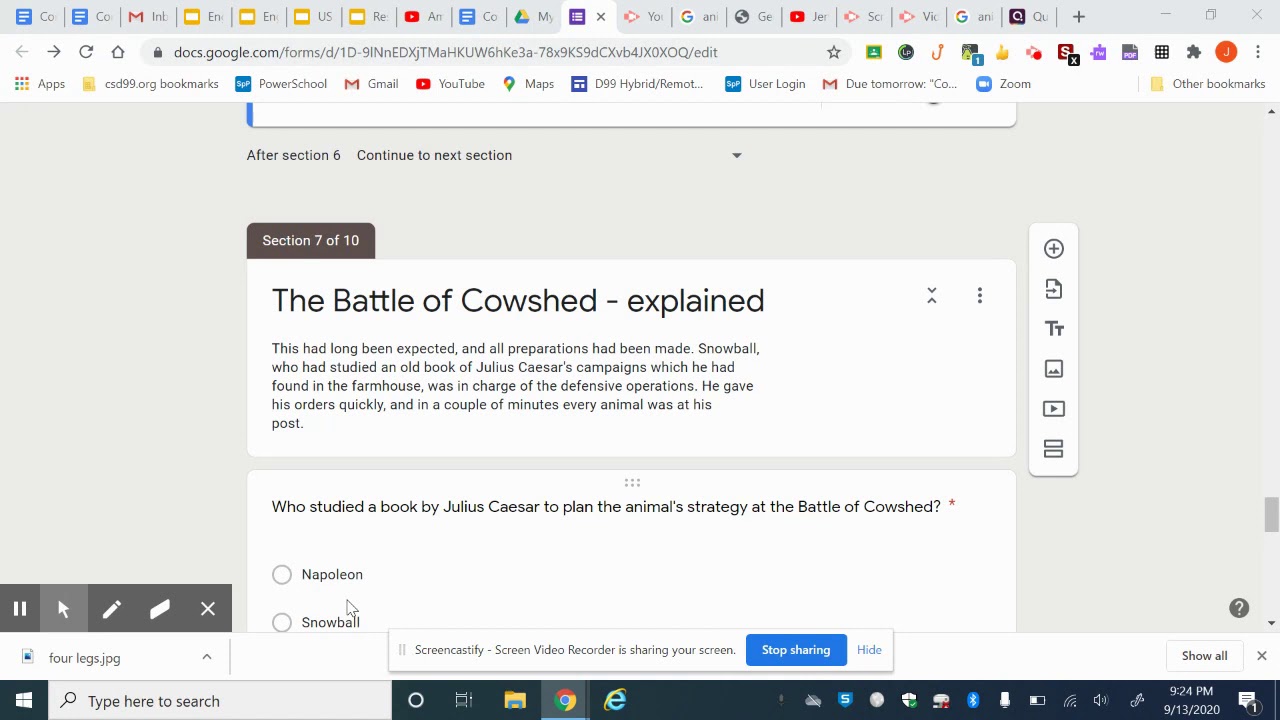Edit the question text about Julius Caesar

point(606,507)
